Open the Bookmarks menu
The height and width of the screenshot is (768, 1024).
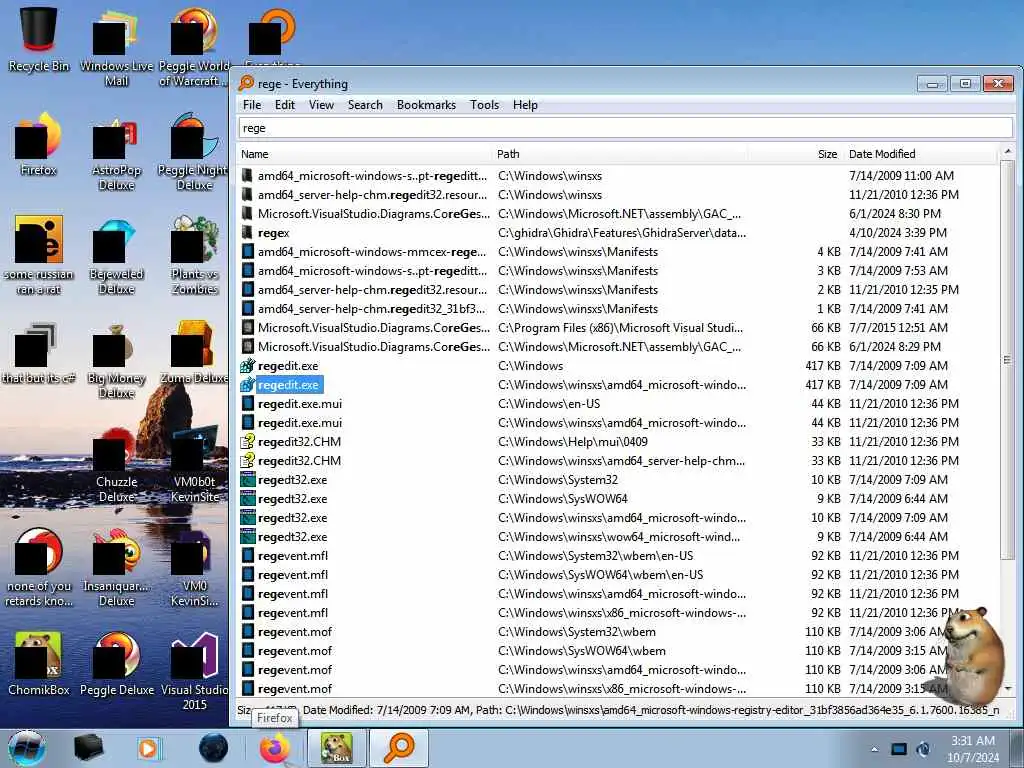426,105
